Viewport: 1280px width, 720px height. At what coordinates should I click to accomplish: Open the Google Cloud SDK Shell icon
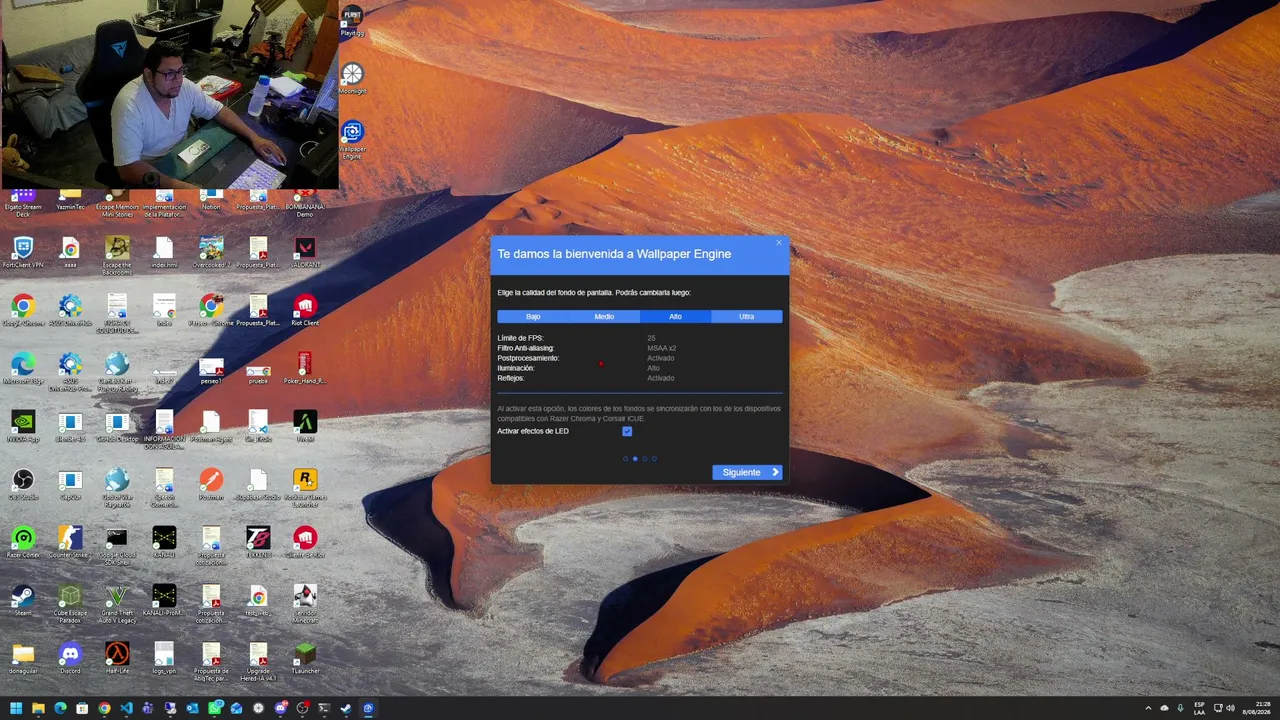117,546
